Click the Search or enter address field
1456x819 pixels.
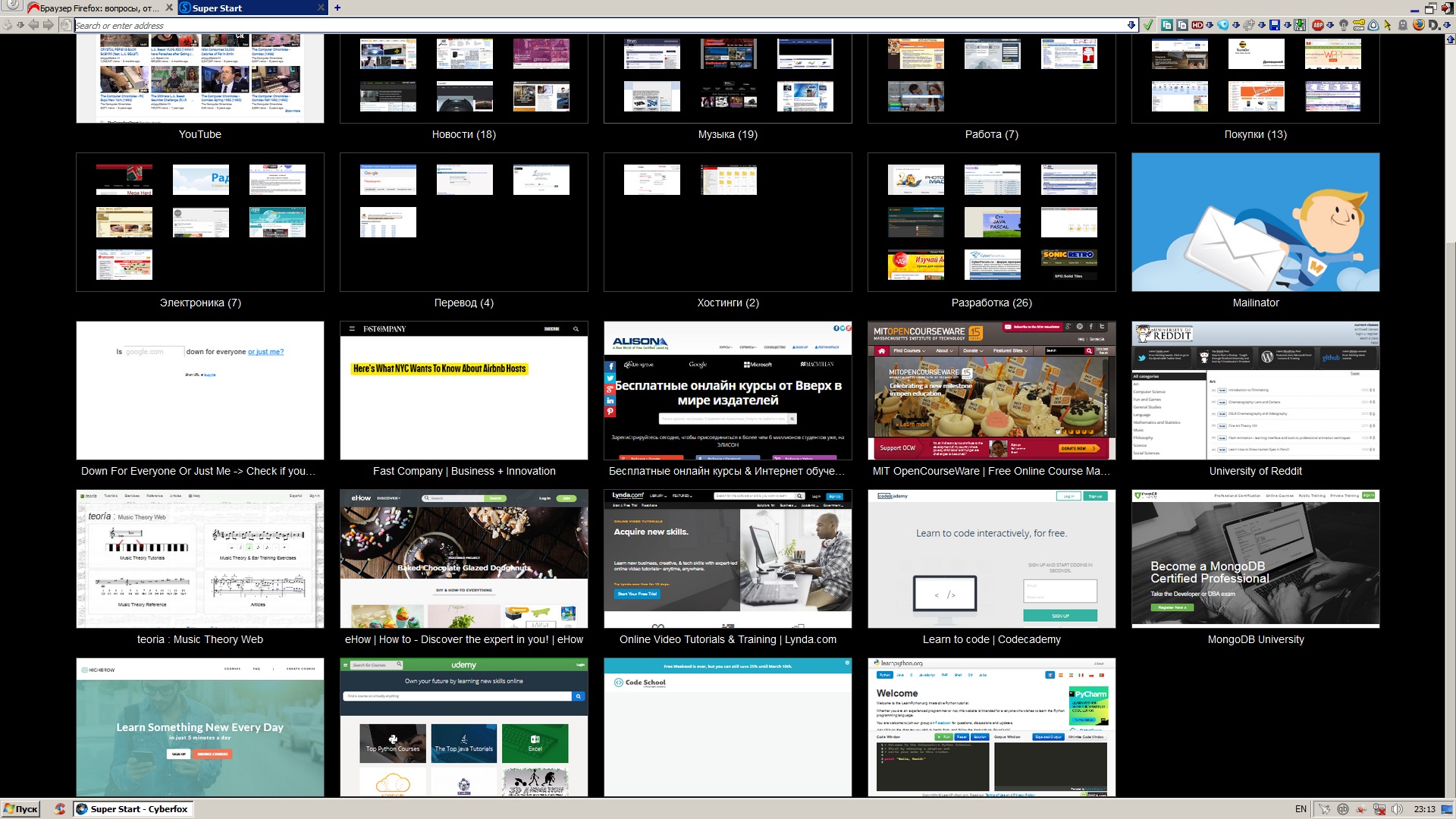(531, 26)
